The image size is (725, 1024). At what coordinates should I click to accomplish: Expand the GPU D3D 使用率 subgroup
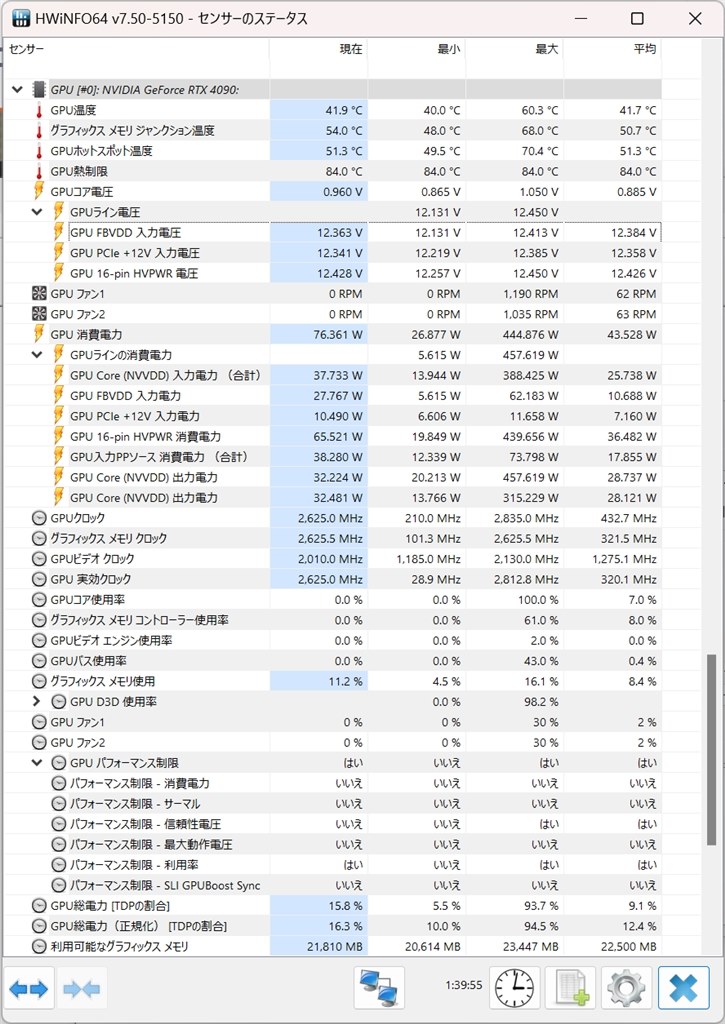(37, 701)
